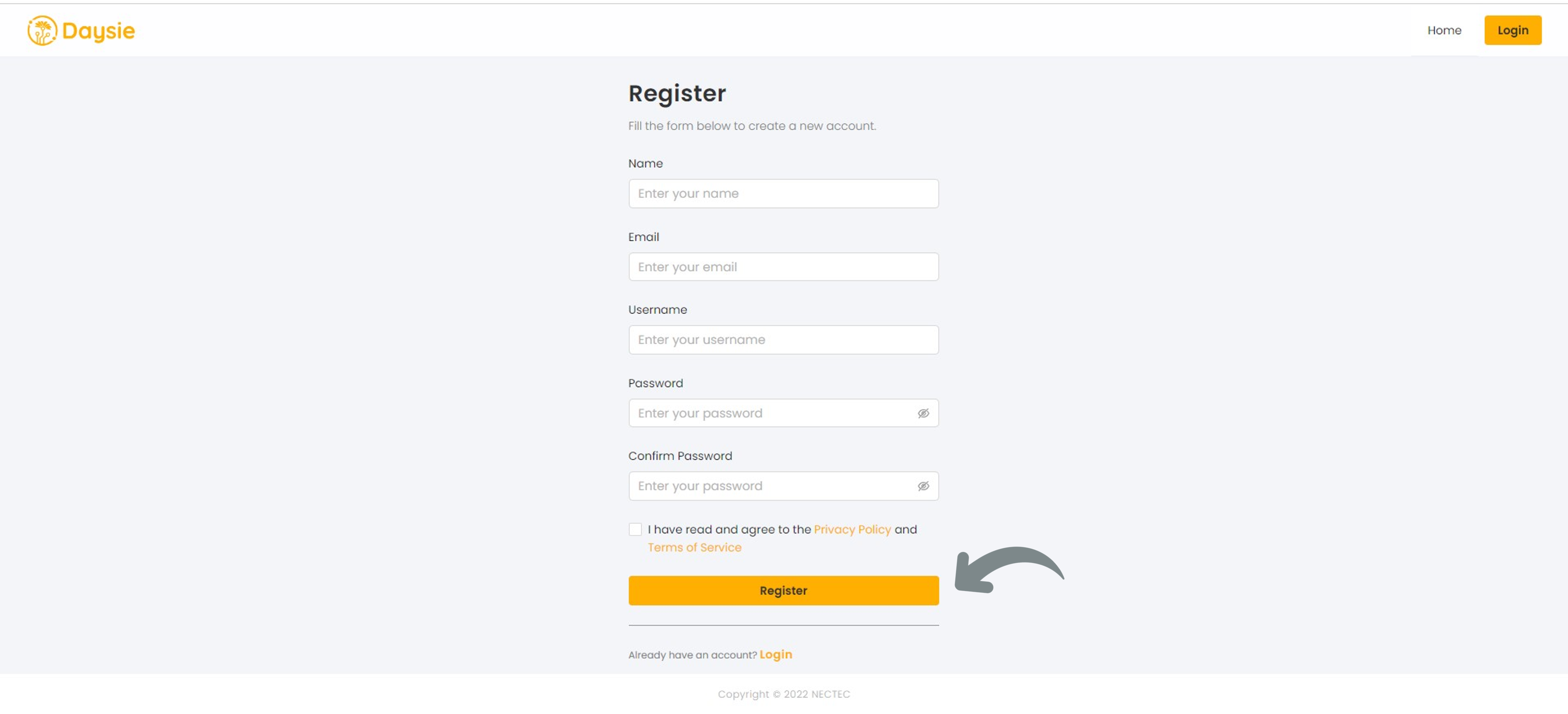This screenshot has height=714, width=1568.
Task: Click inside the Password input field
Action: pyautogui.click(x=783, y=413)
